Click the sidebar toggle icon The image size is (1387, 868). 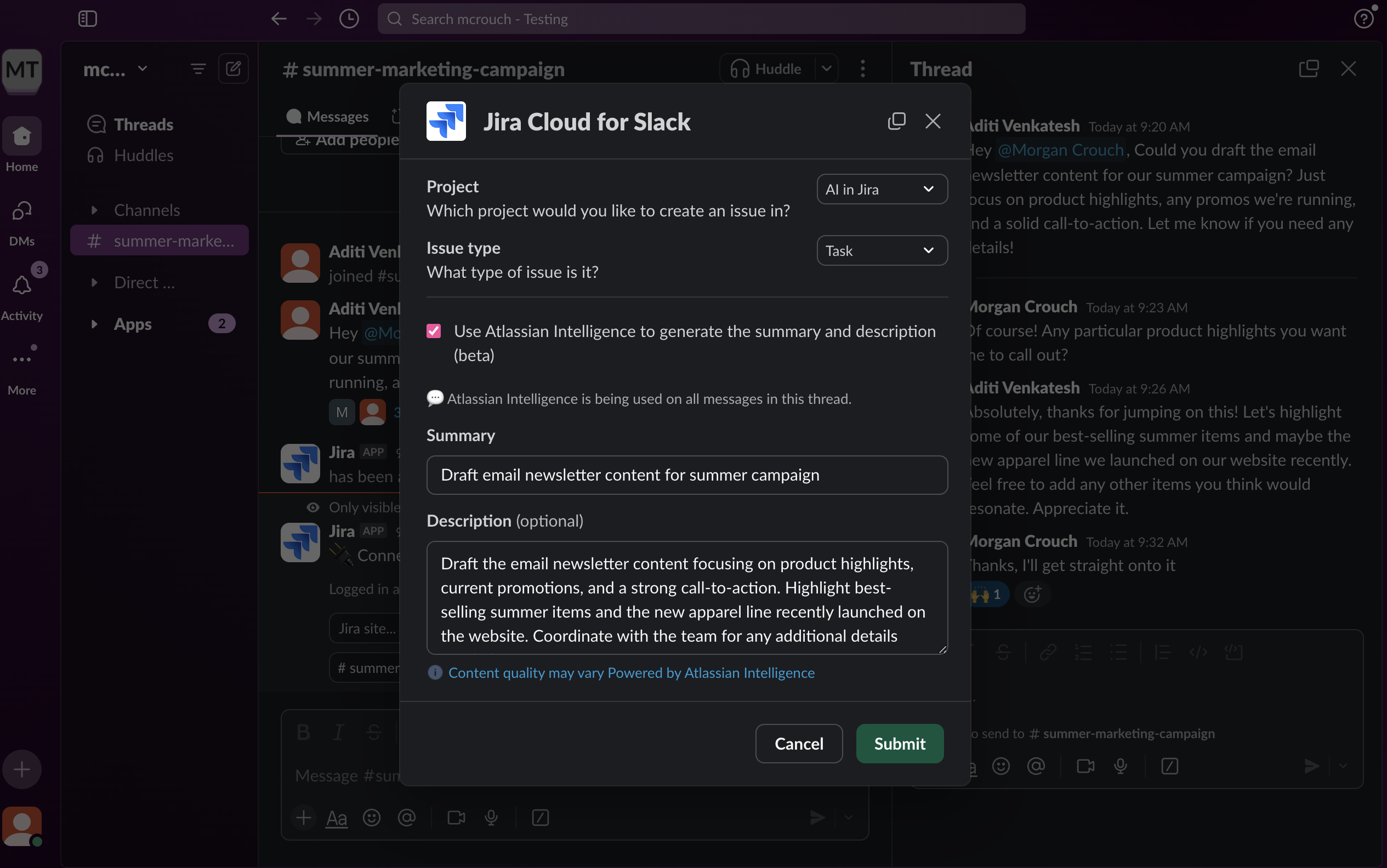pos(87,19)
